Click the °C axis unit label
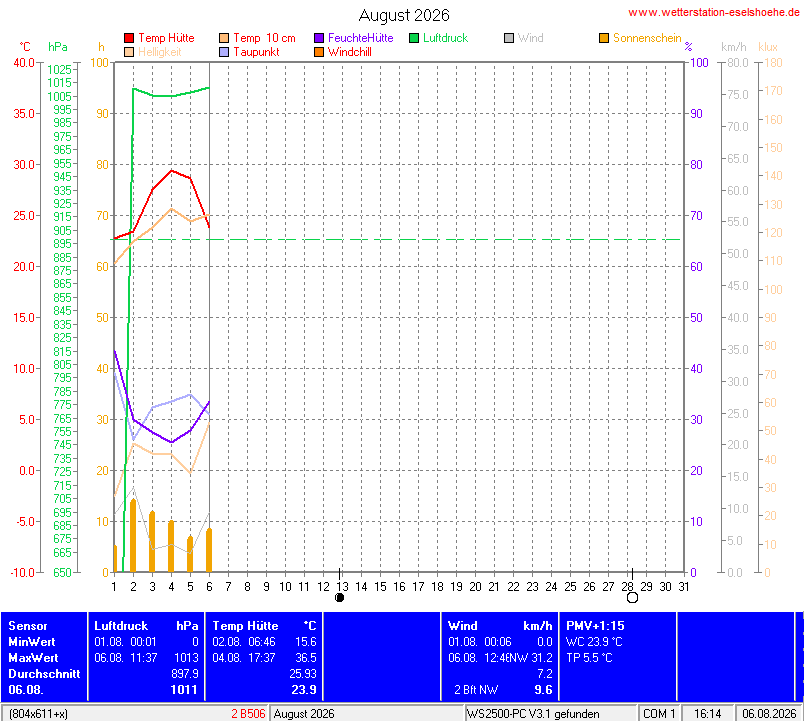Screen dimensions: 804x721 25,47
